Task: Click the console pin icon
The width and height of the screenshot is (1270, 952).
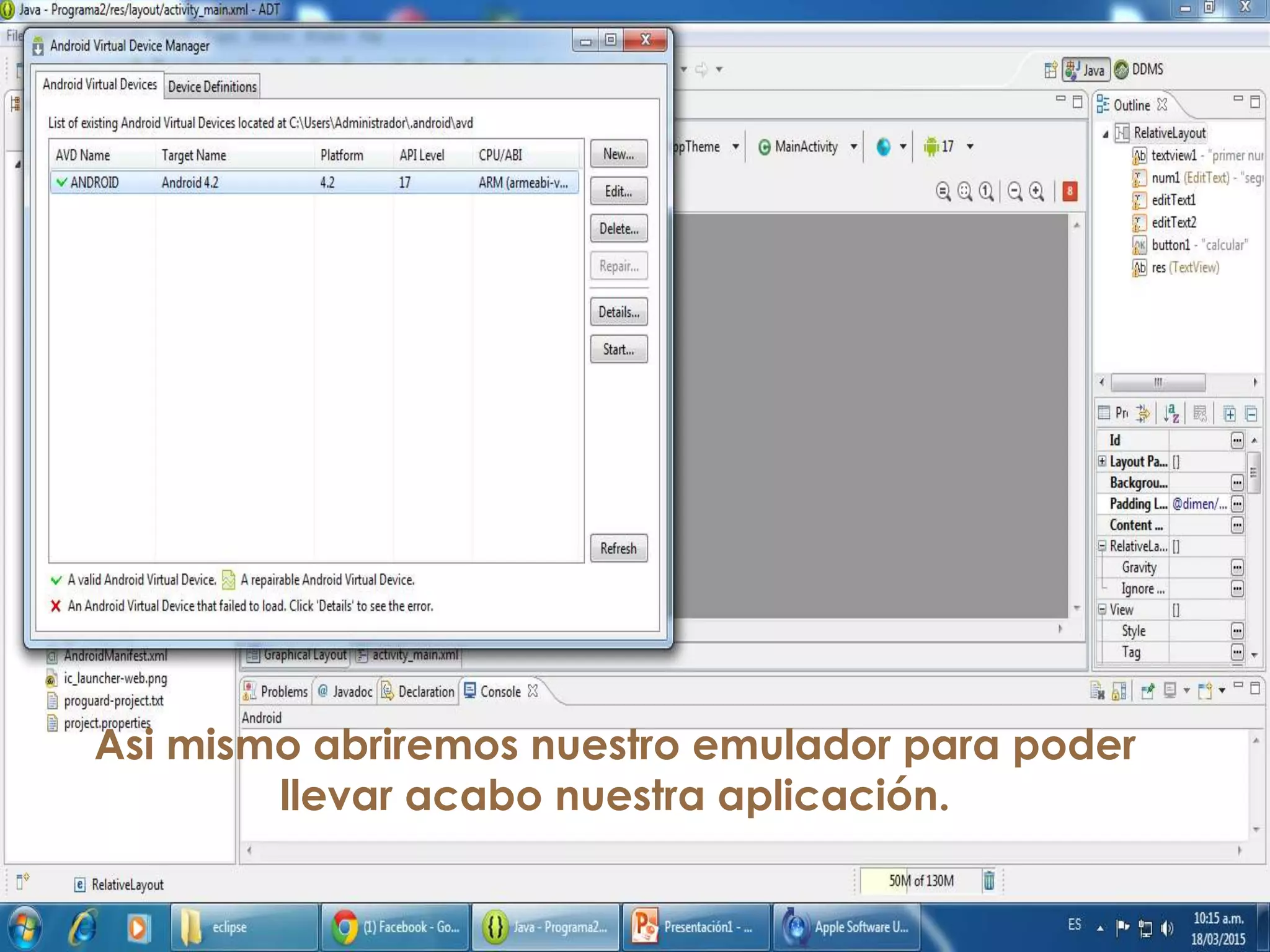Action: tap(1147, 690)
